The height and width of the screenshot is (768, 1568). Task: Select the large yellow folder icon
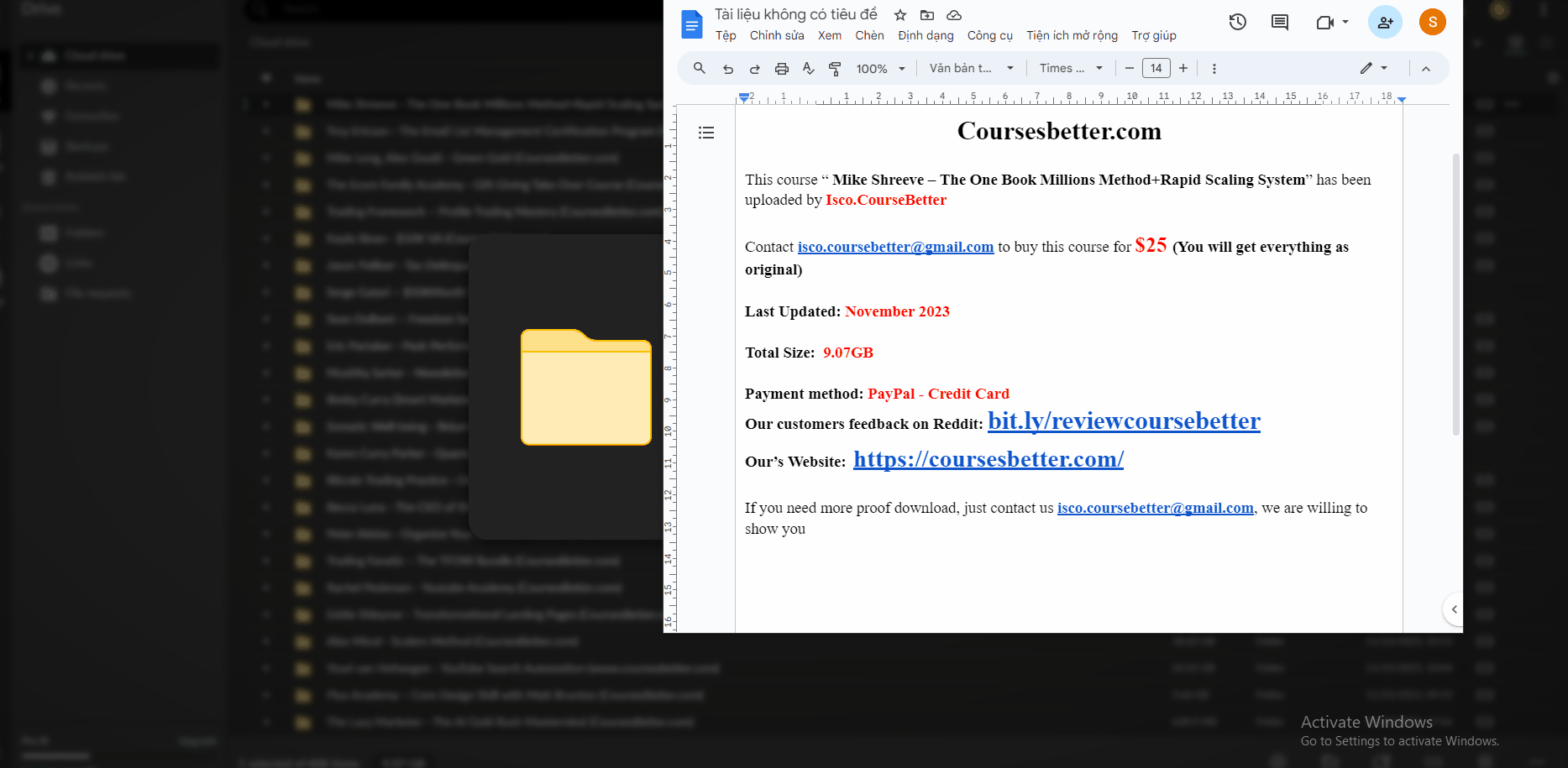click(586, 387)
